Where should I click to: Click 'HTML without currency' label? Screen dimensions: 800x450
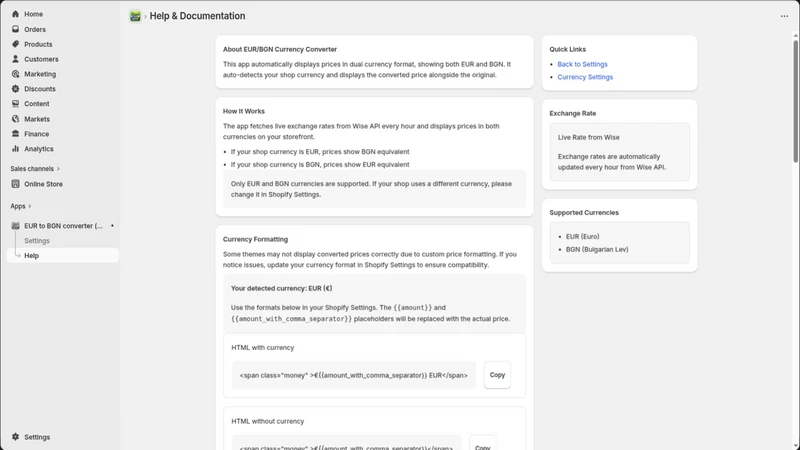coord(268,421)
